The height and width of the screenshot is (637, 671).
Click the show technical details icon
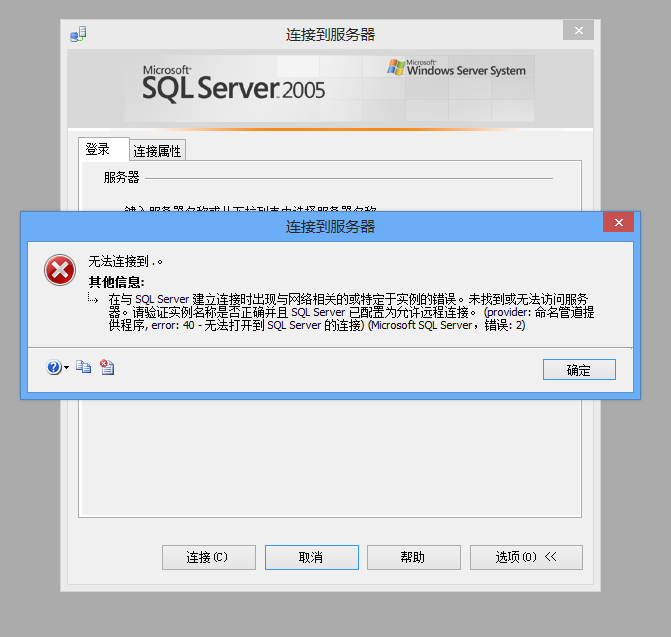pyautogui.click(x=107, y=368)
